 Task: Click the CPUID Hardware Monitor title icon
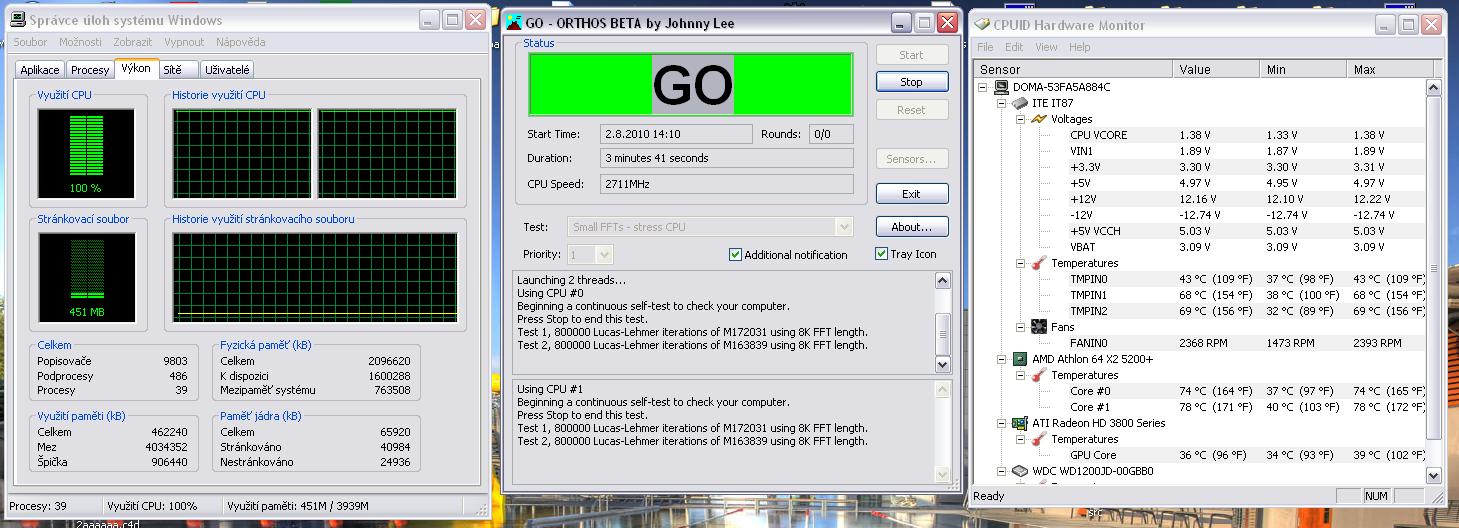coord(983,25)
